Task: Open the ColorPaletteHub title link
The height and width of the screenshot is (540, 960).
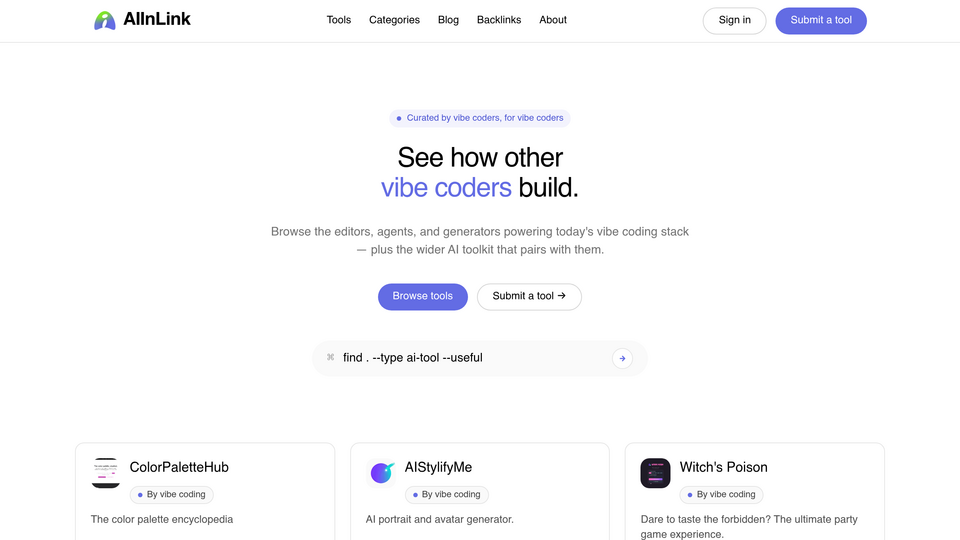Action: coord(179,467)
